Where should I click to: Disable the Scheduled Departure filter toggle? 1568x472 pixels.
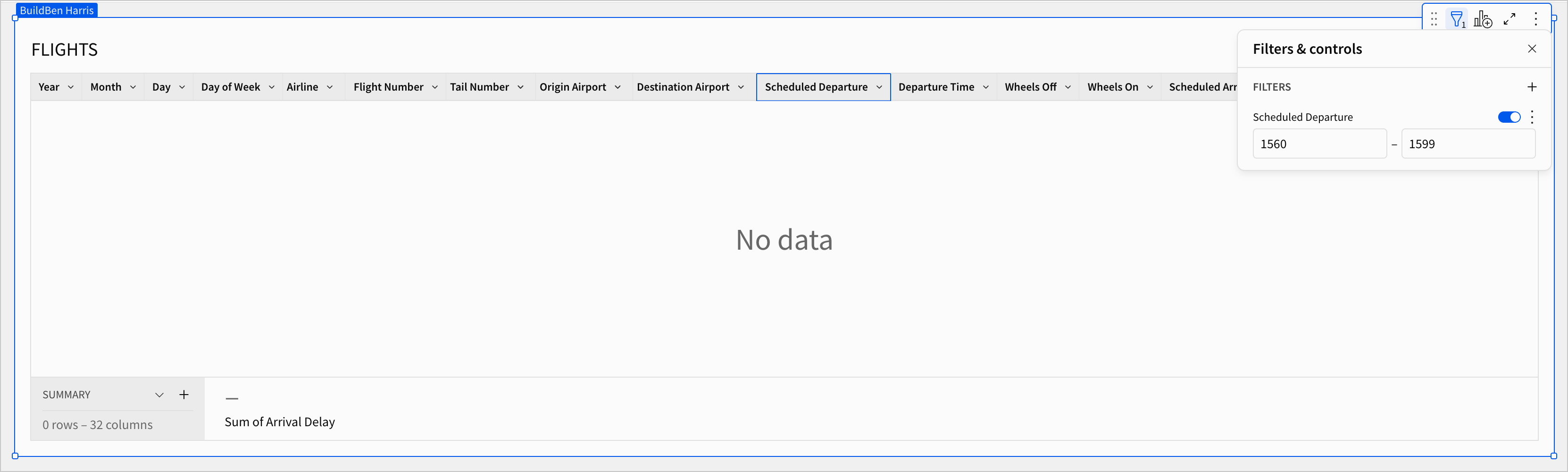1509,117
